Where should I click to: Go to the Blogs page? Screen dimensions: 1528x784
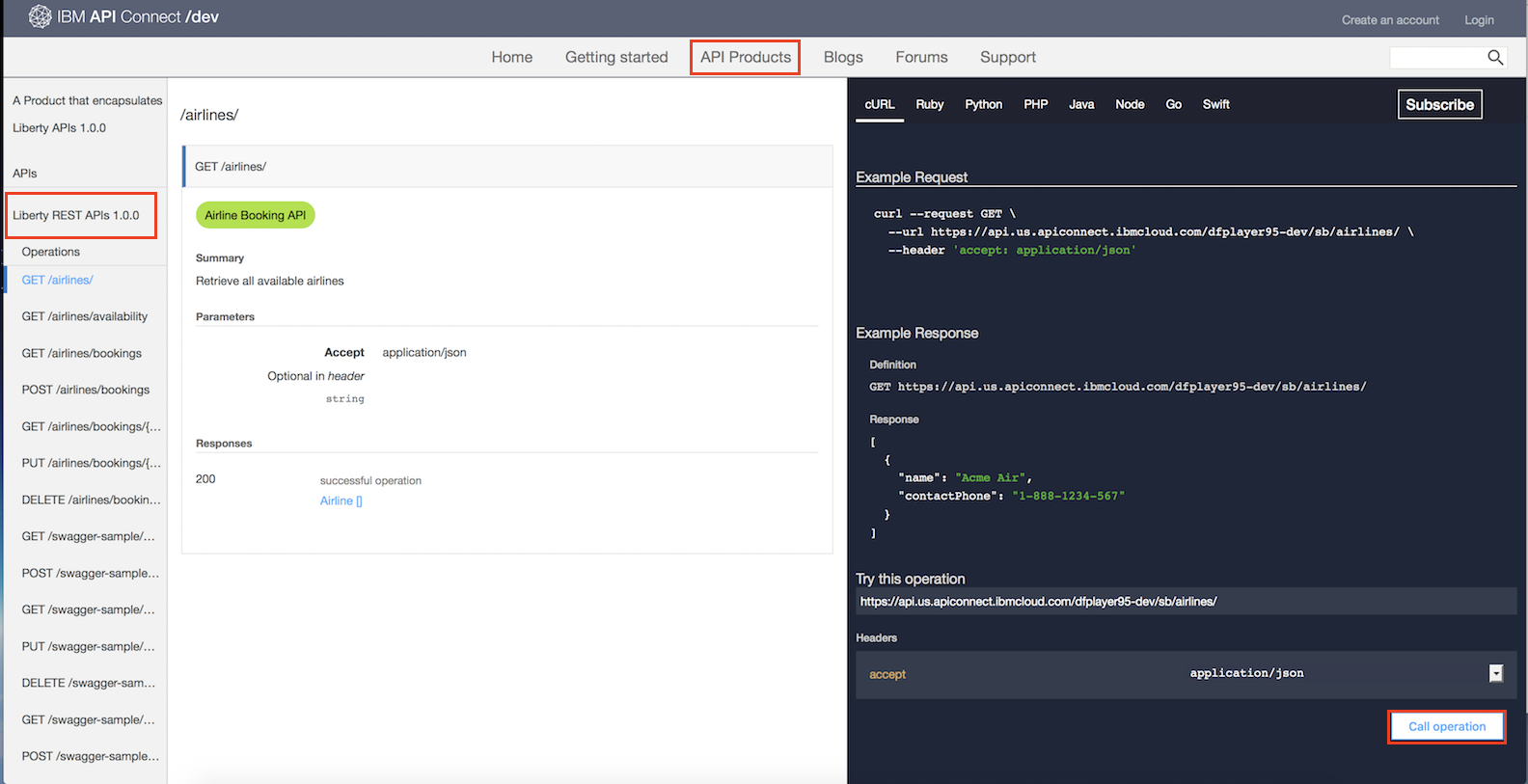tap(843, 57)
